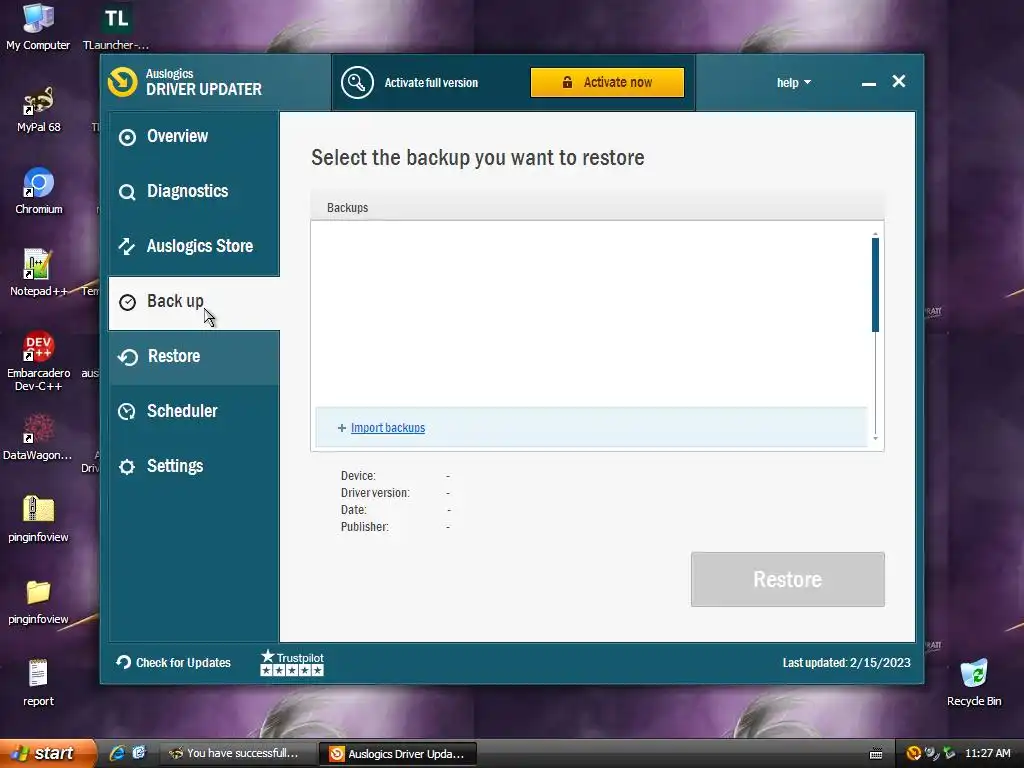Launch Internet Explorer from quick launch
The width and height of the screenshot is (1024, 768).
click(x=117, y=753)
